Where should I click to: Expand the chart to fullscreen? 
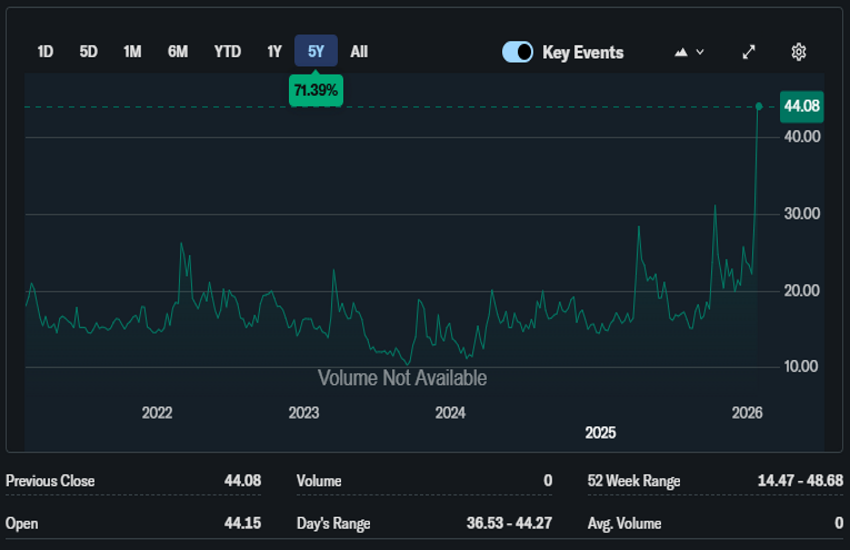[x=748, y=52]
